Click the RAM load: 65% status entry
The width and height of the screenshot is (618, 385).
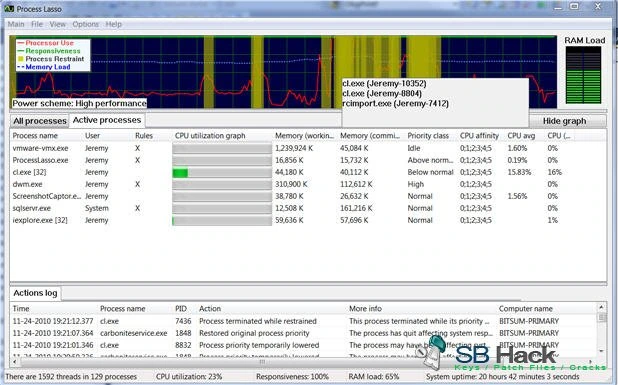374,377
